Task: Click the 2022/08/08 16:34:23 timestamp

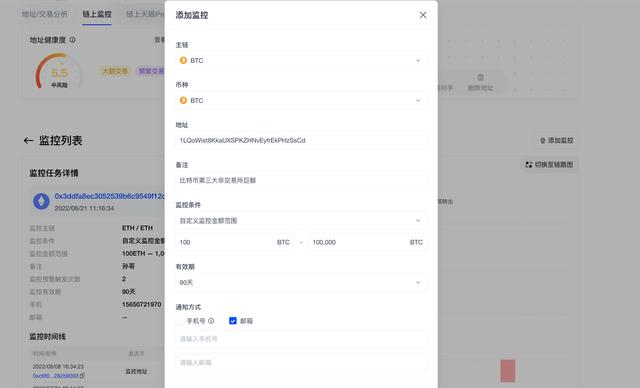Action: pos(58,367)
